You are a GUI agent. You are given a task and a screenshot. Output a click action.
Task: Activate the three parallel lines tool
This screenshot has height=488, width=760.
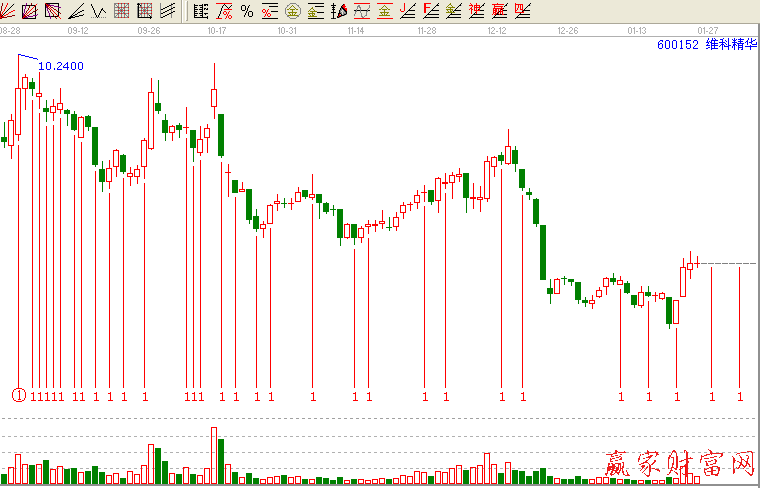(169, 11)
